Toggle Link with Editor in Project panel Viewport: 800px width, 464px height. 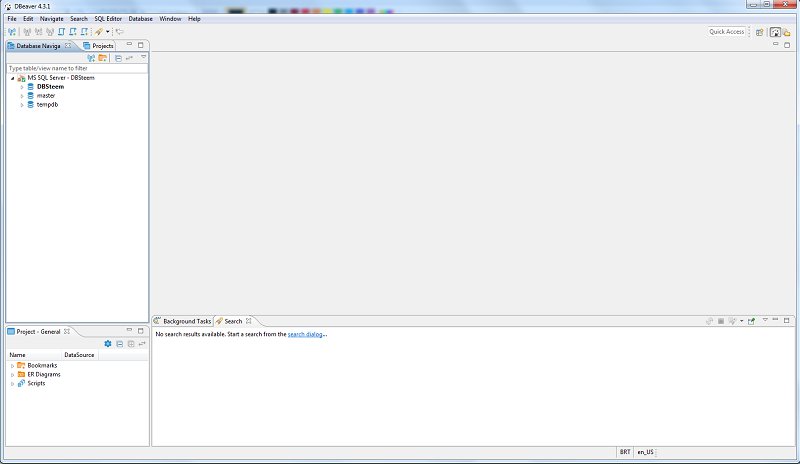[142, 344]
